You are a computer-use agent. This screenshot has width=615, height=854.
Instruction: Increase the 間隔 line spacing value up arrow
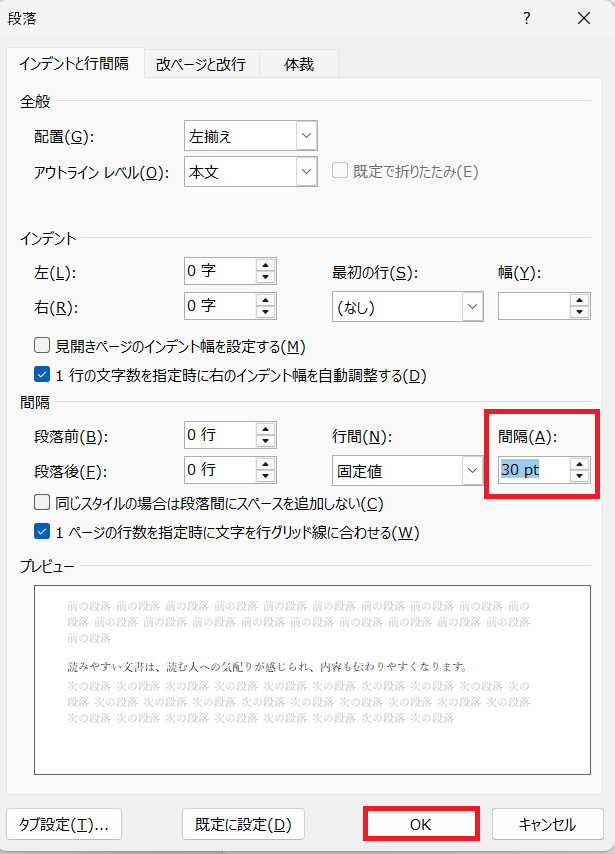(579, 463)
